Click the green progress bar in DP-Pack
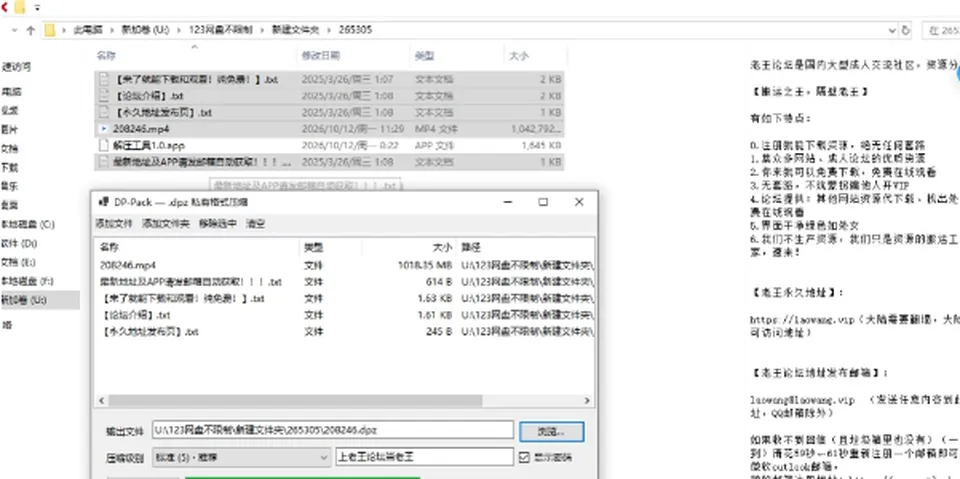The height and width of the screenshot is (479, 960). point(302,477)
